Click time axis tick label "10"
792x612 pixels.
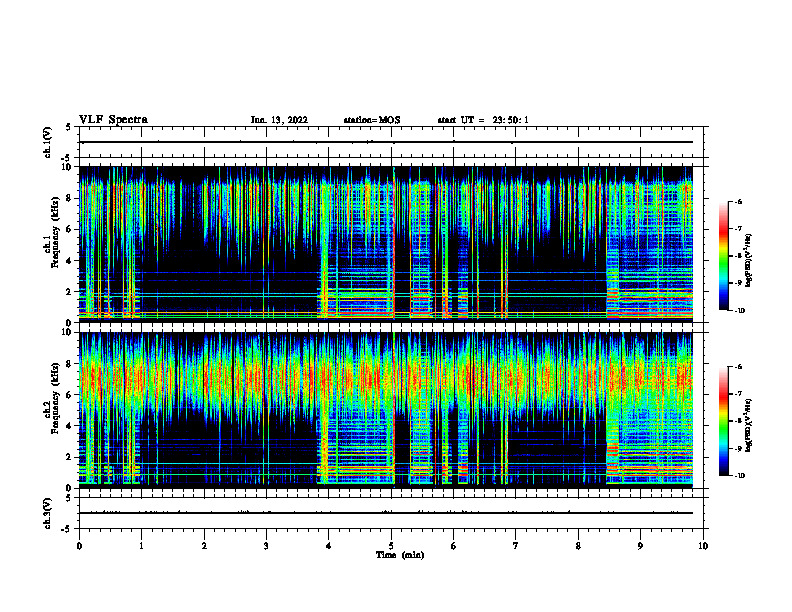click(703, 546)
